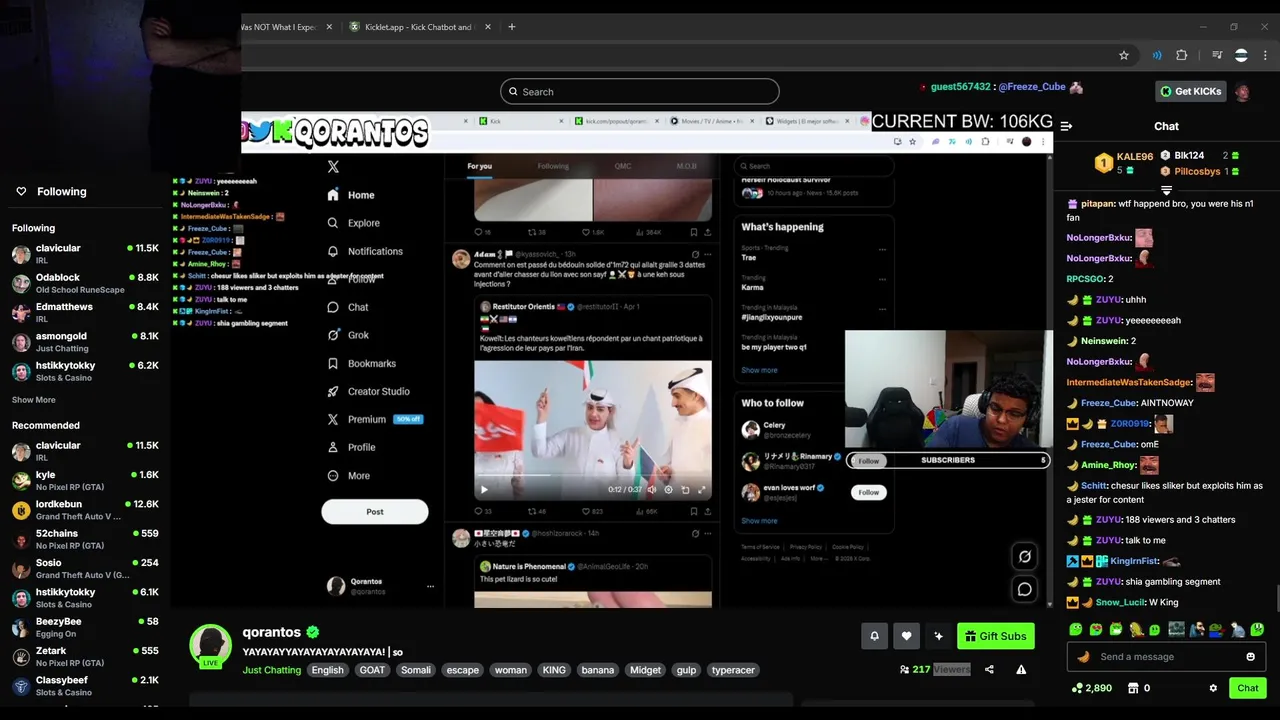Open 52chains channel in Recommended
This screenshot has width=1280, height=720.
click(85, 539)
